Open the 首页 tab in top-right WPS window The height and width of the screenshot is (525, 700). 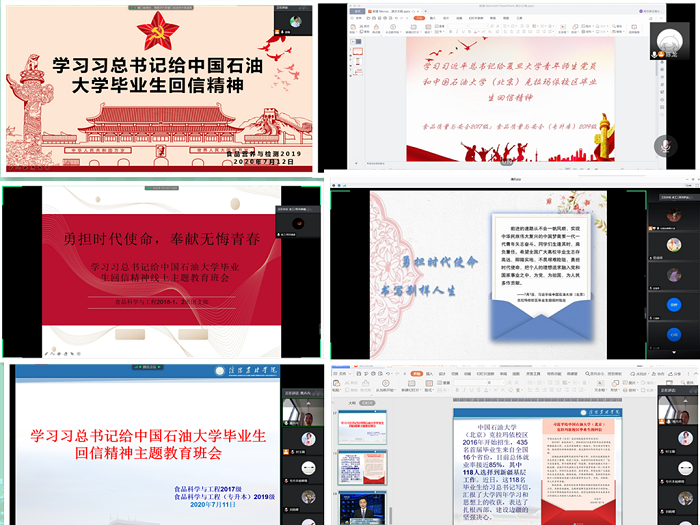pyautogui.click(x=357, y=10)
